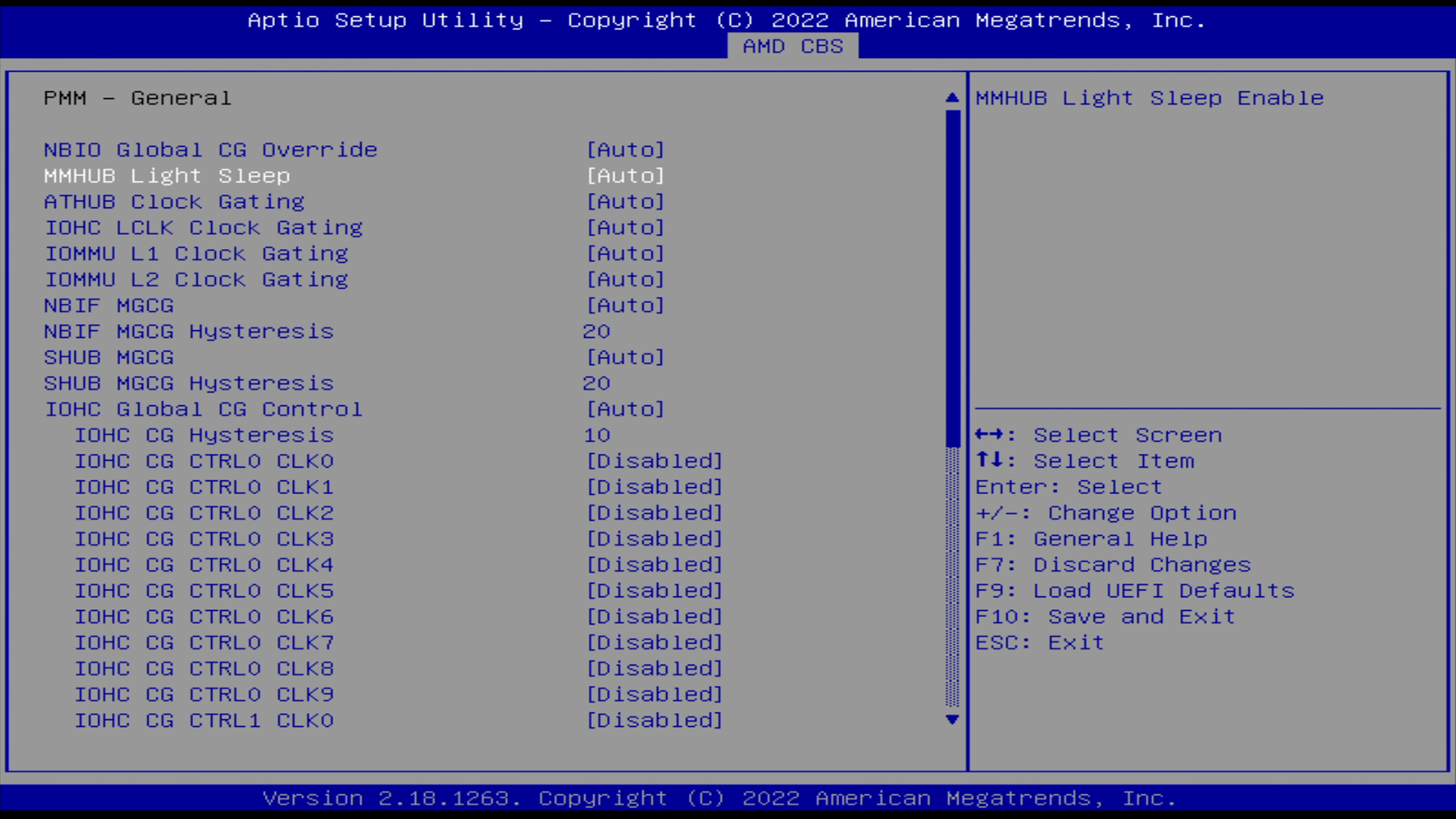This screenshot has height=819, width=1456.
Task: Toggle IOHC CG CTRL0 CLK8 Disabled value
Action: coord(654,669)
